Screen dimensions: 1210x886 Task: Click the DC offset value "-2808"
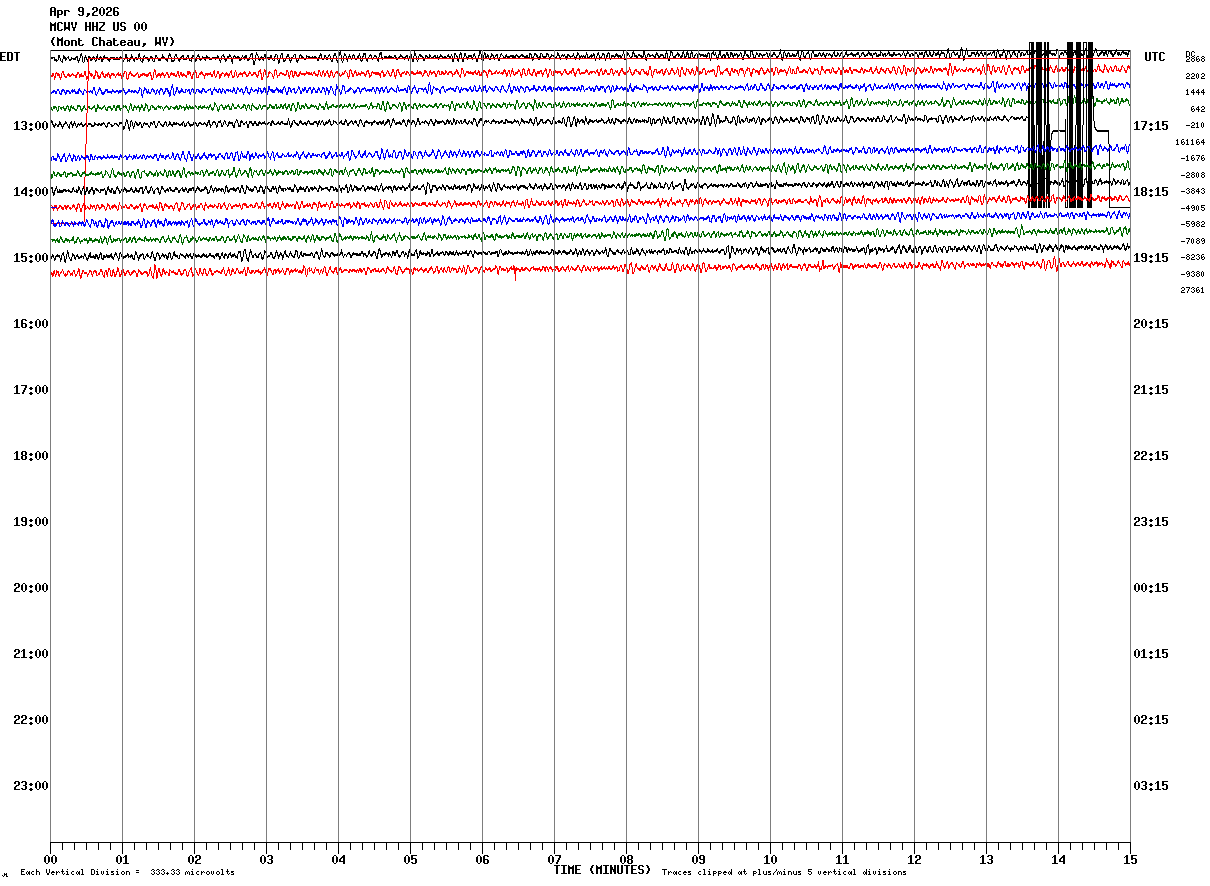click(1193, 175)
